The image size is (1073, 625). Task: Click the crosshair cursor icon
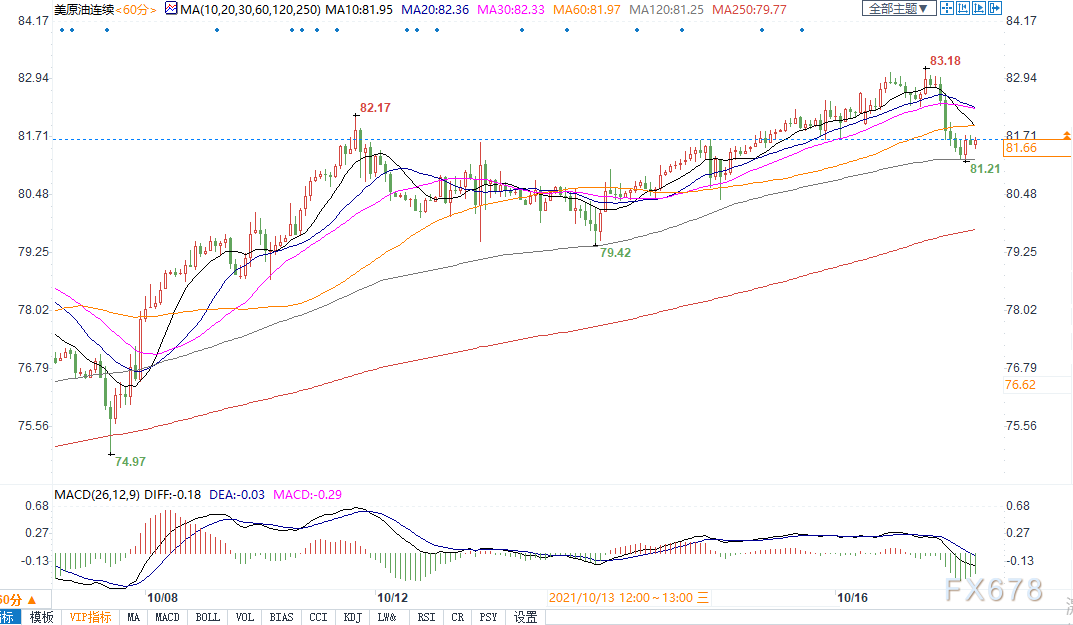(x=947, y=8)
